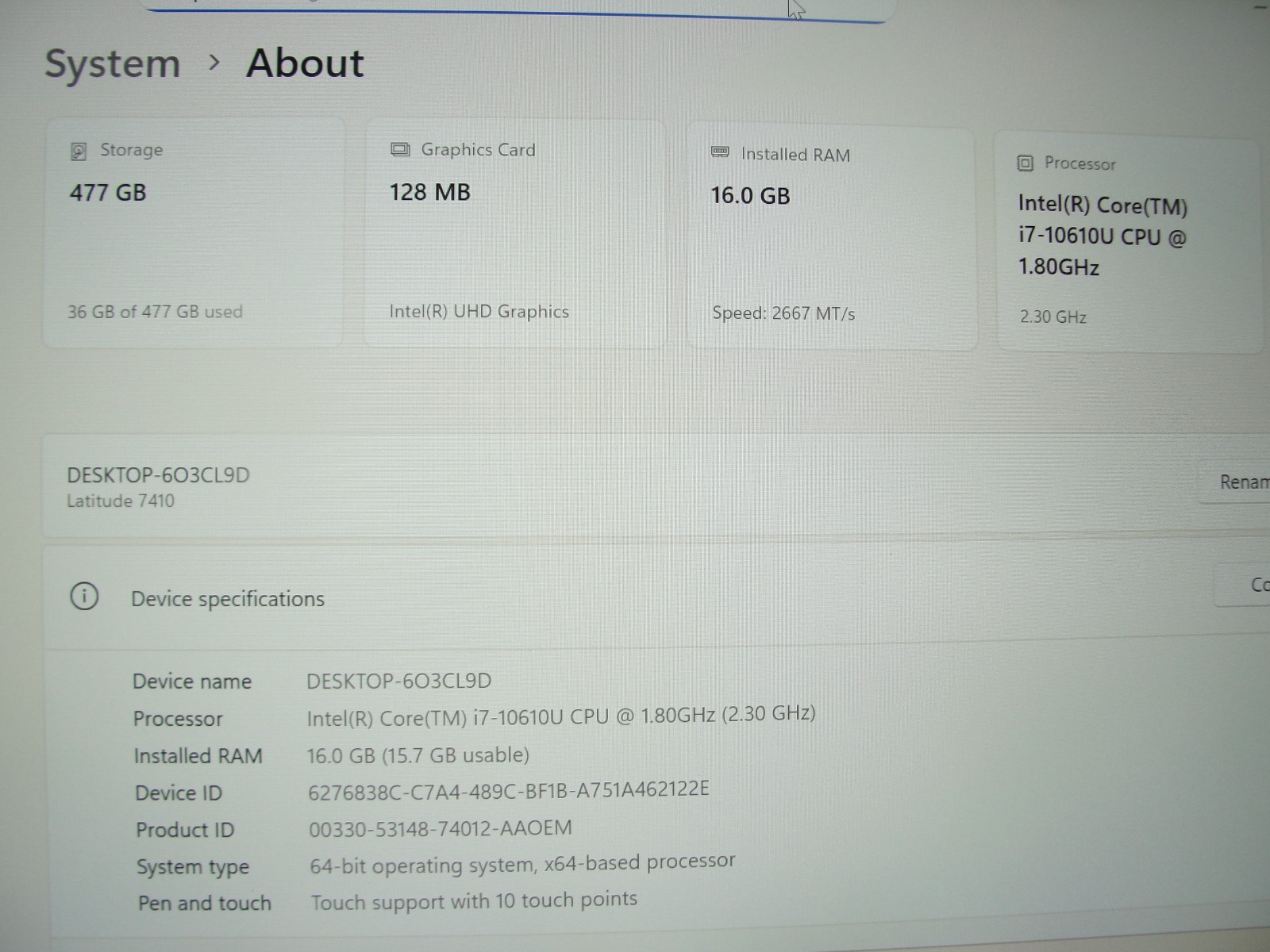Click the Processor chip icon

click(1025, 163)
